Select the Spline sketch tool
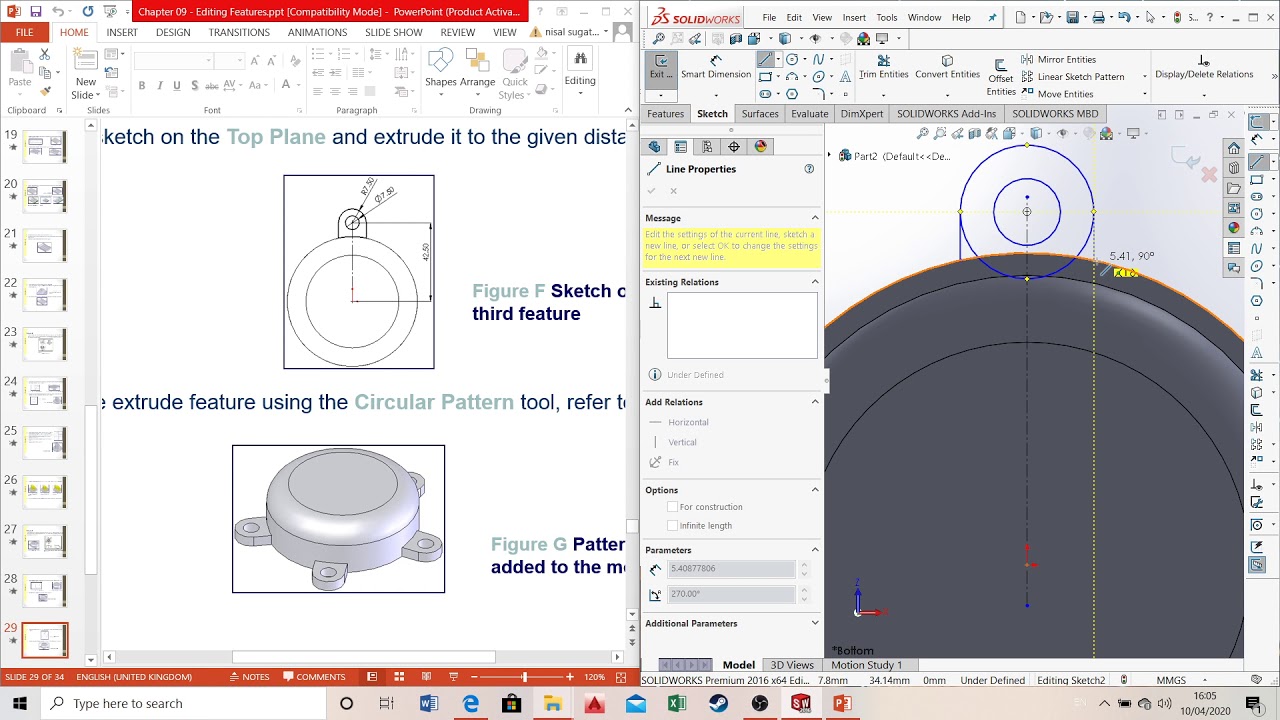1280x720 pixels. point(819,60)
